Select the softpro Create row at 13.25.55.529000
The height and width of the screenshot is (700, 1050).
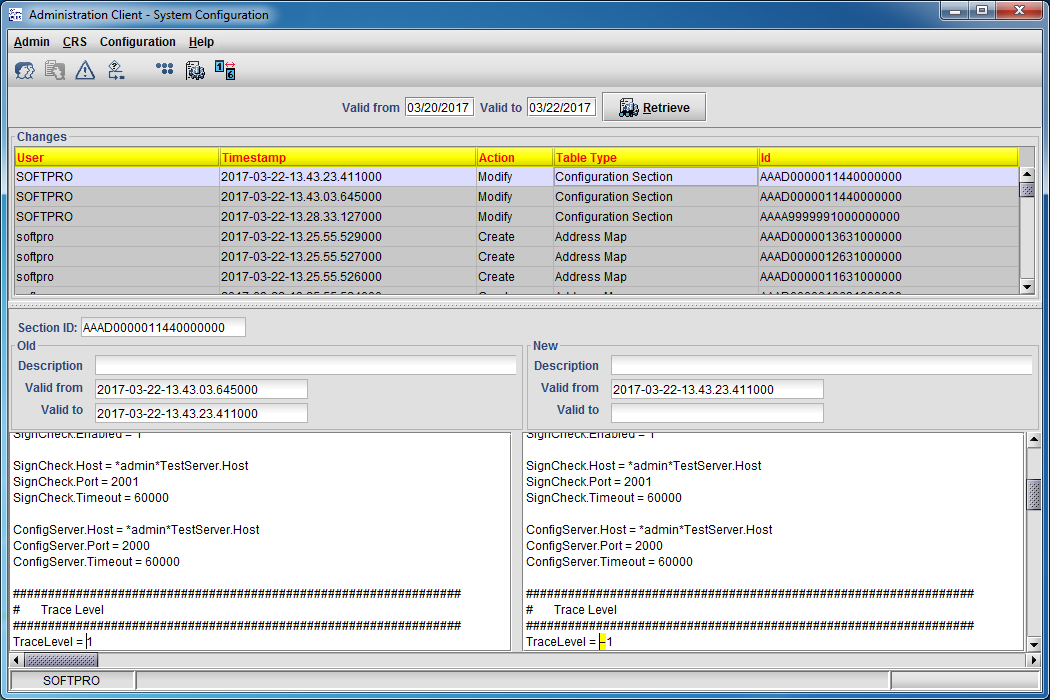pos(300,237)
